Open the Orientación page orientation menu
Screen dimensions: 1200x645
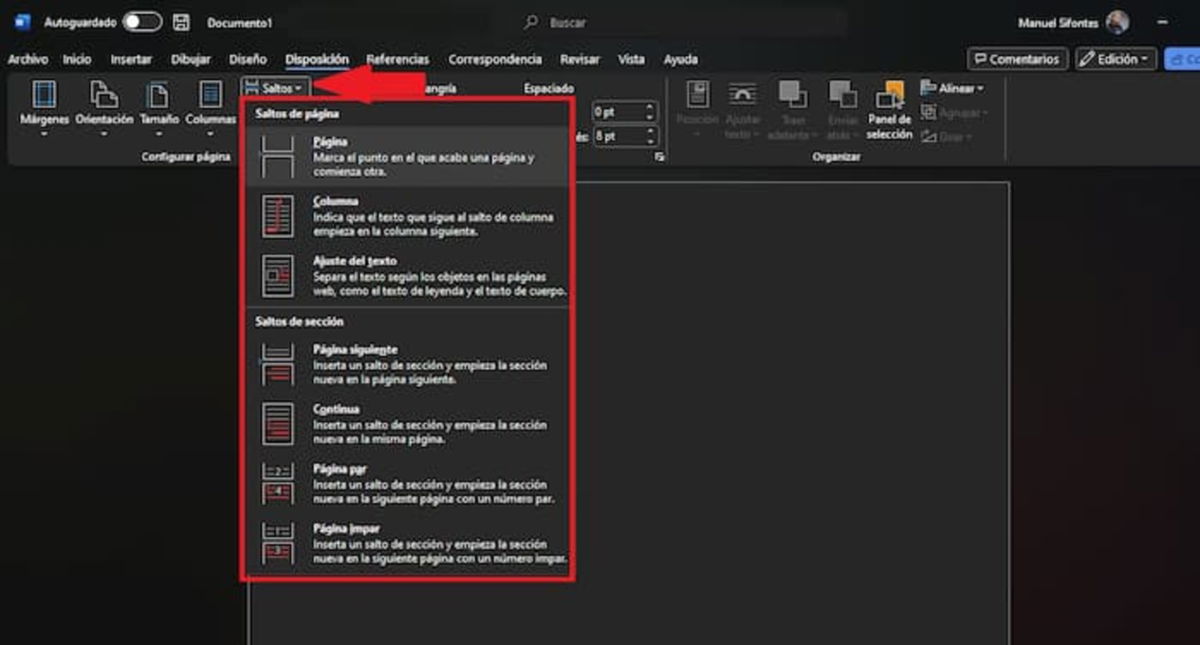tap(104, 107)
